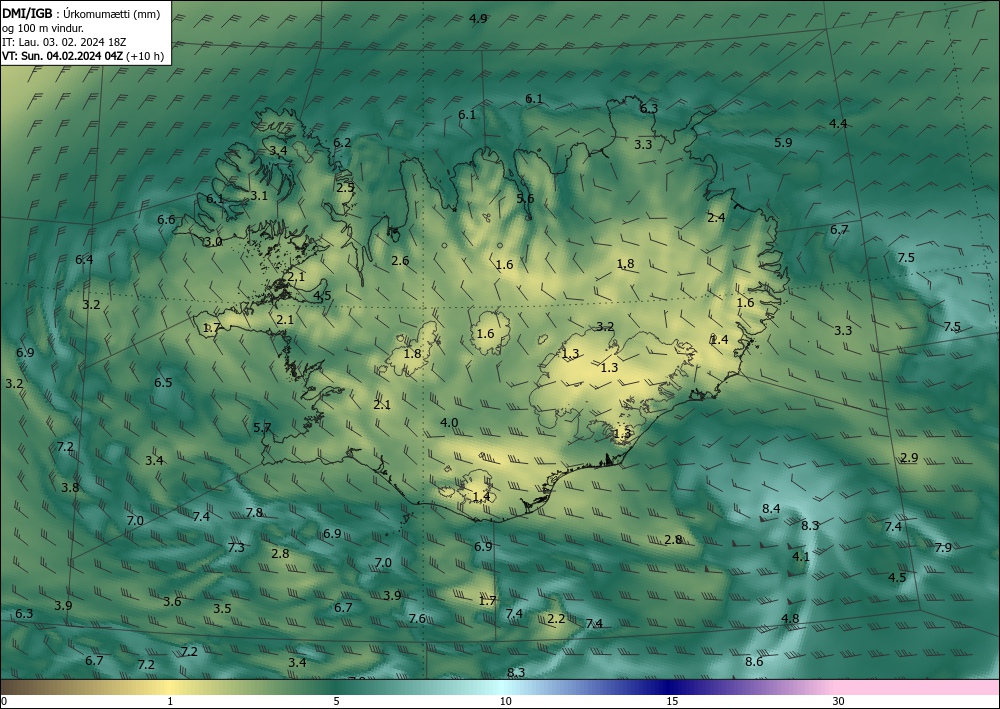Select the 4.0 value label
This screenshot has width=1000, height=709.
tap(449, 422)
